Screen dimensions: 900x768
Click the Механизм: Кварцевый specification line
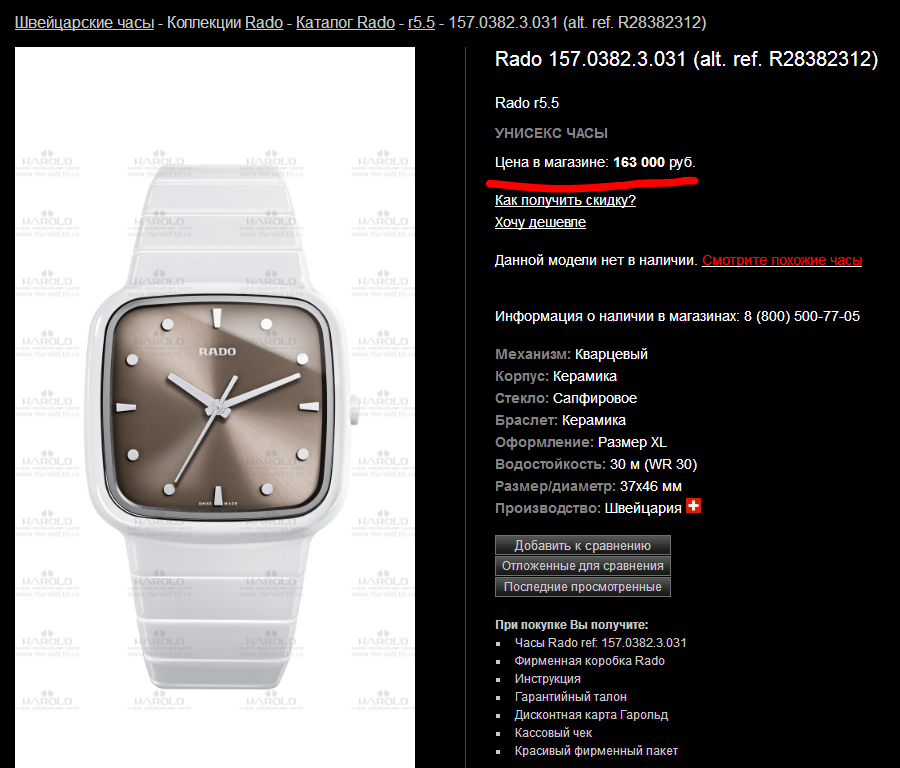(571, 354)
